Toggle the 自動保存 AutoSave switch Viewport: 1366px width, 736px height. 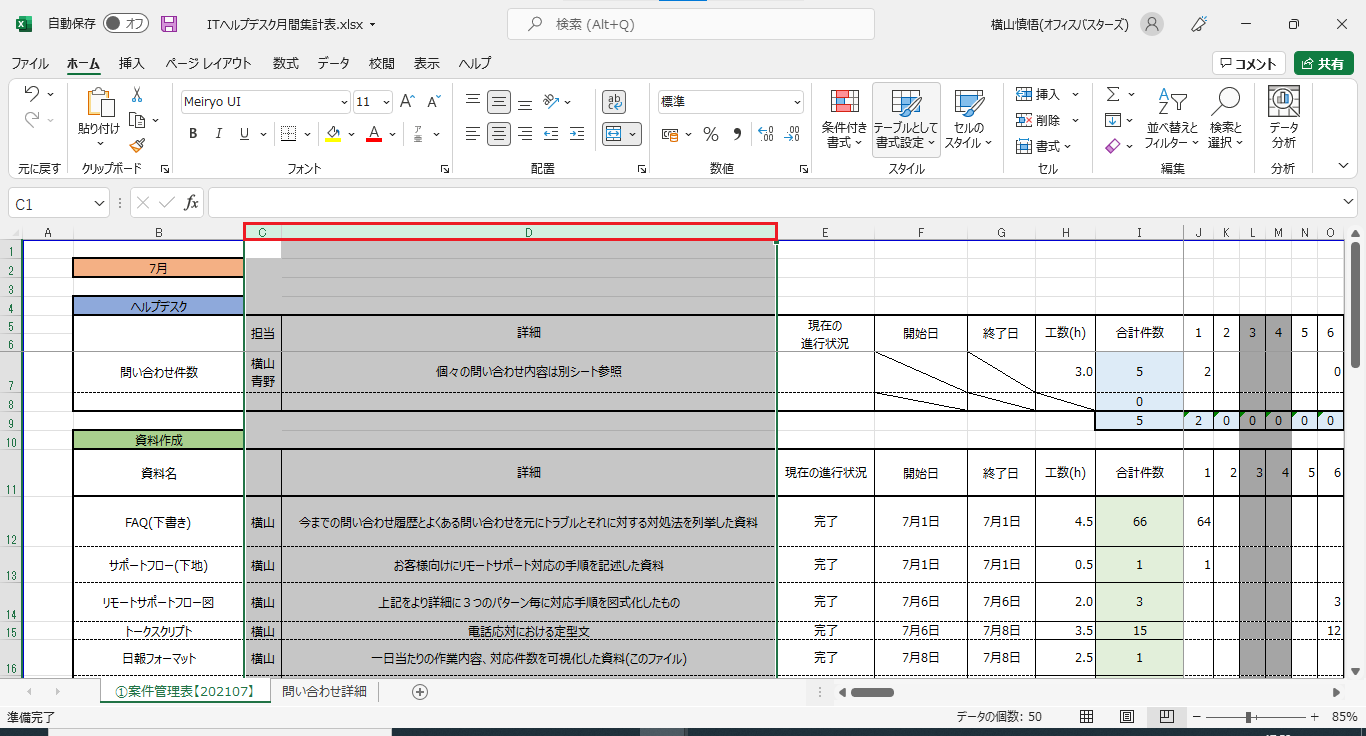pos(126,24)
